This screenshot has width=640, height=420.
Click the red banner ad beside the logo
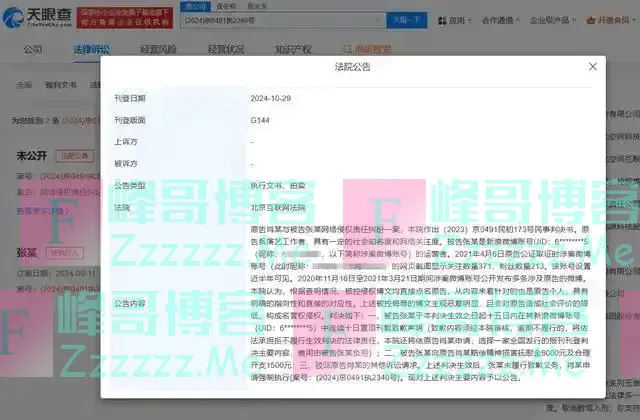point(125,18)
